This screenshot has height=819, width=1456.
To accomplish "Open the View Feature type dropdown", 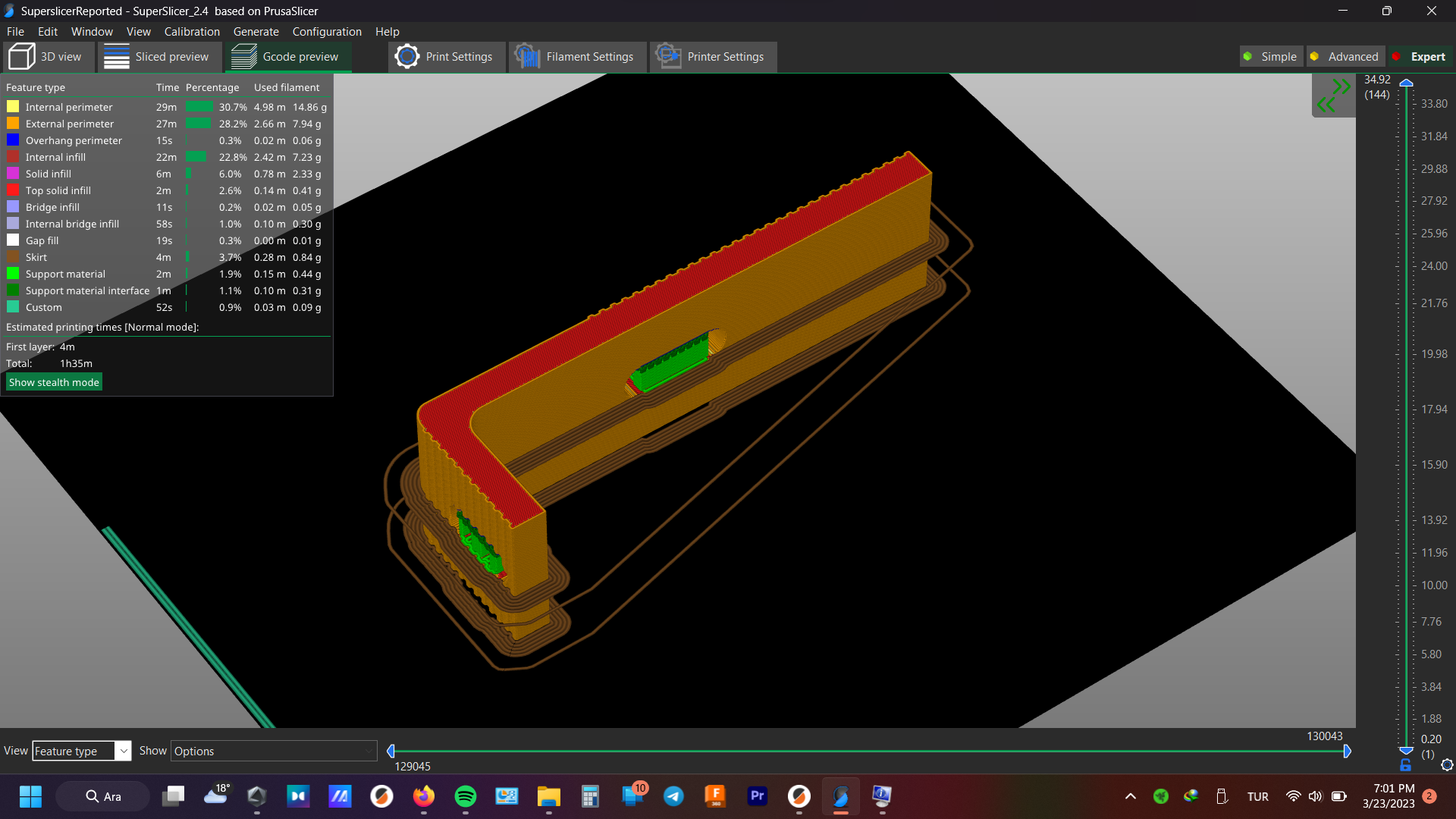I will coord(82,751).
